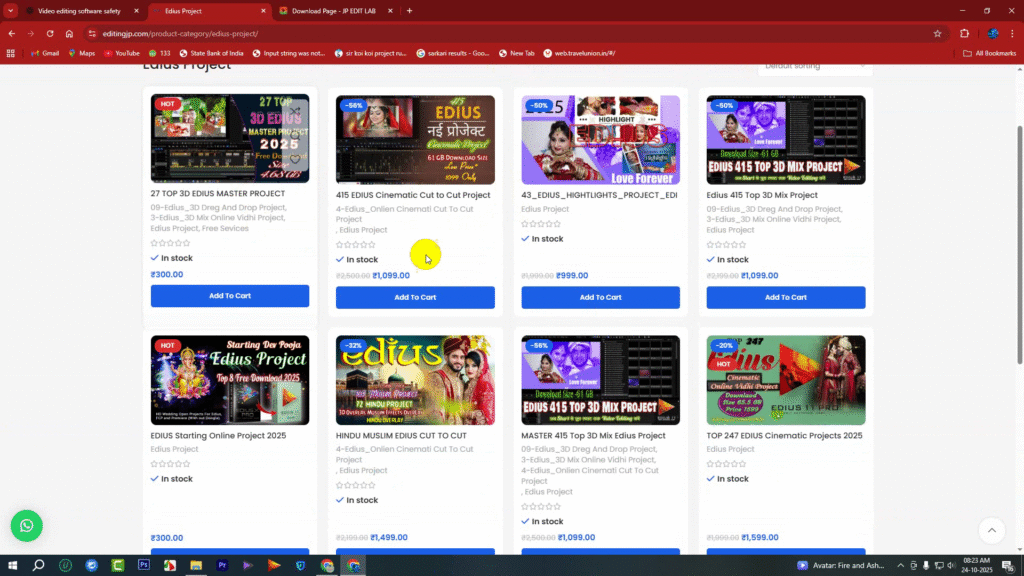
Task: Click the Chrome apps grid icon
Action: [11, 53]
